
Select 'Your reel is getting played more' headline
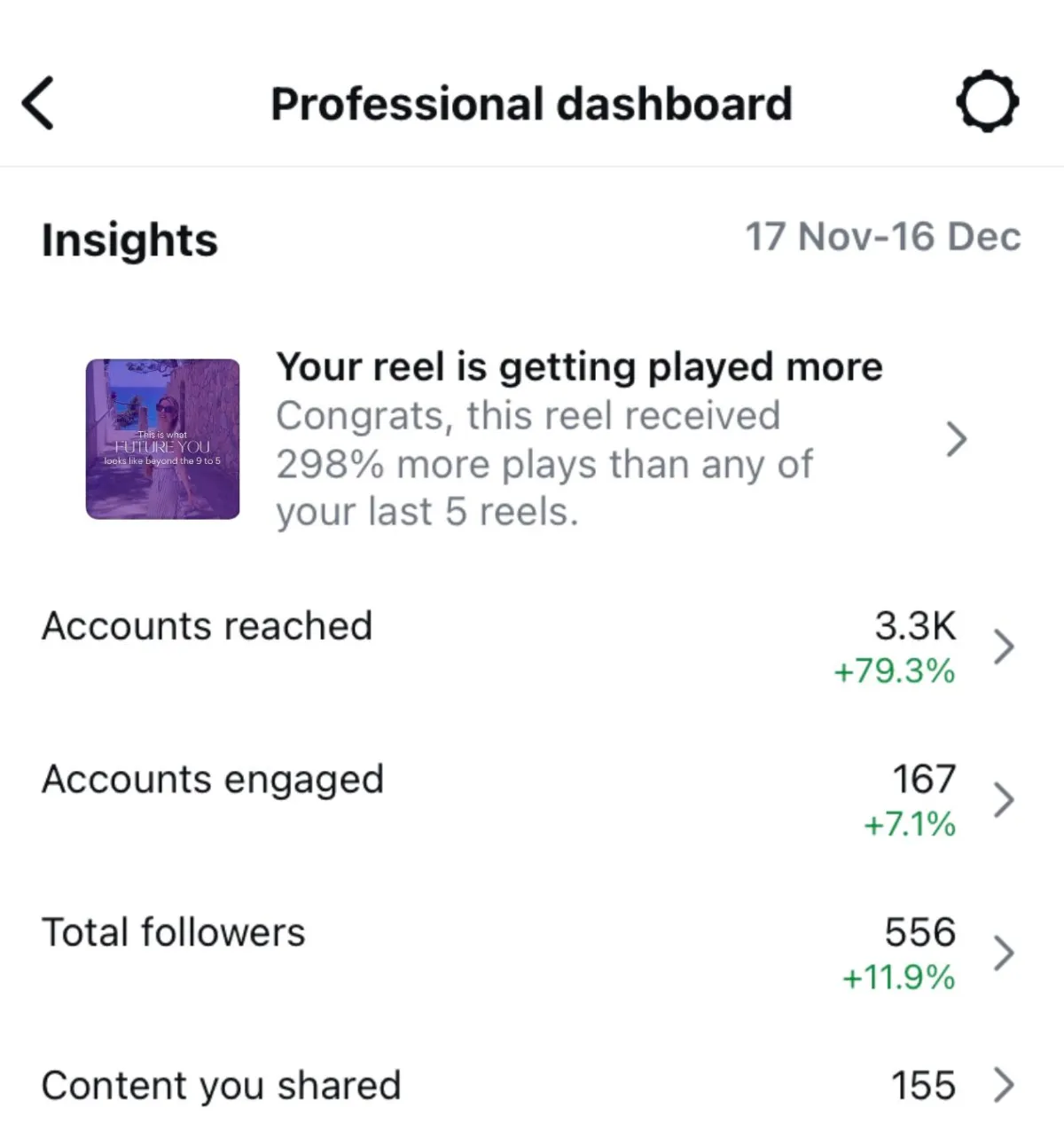pos(579,367)
